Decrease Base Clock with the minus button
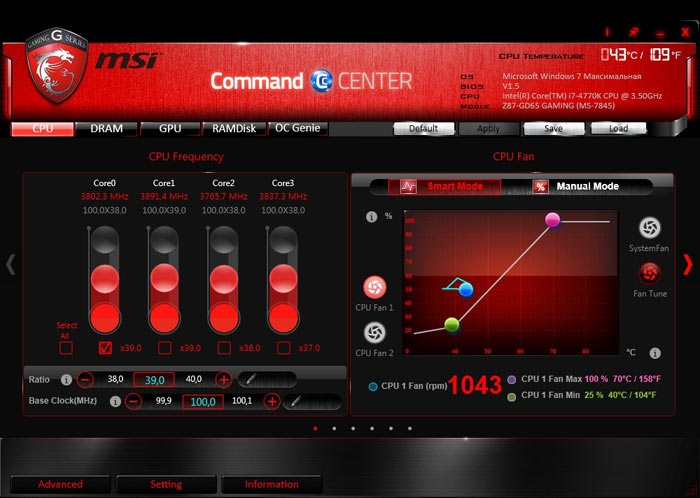Screen dimensions: 700x498 [x=133, y=401]
